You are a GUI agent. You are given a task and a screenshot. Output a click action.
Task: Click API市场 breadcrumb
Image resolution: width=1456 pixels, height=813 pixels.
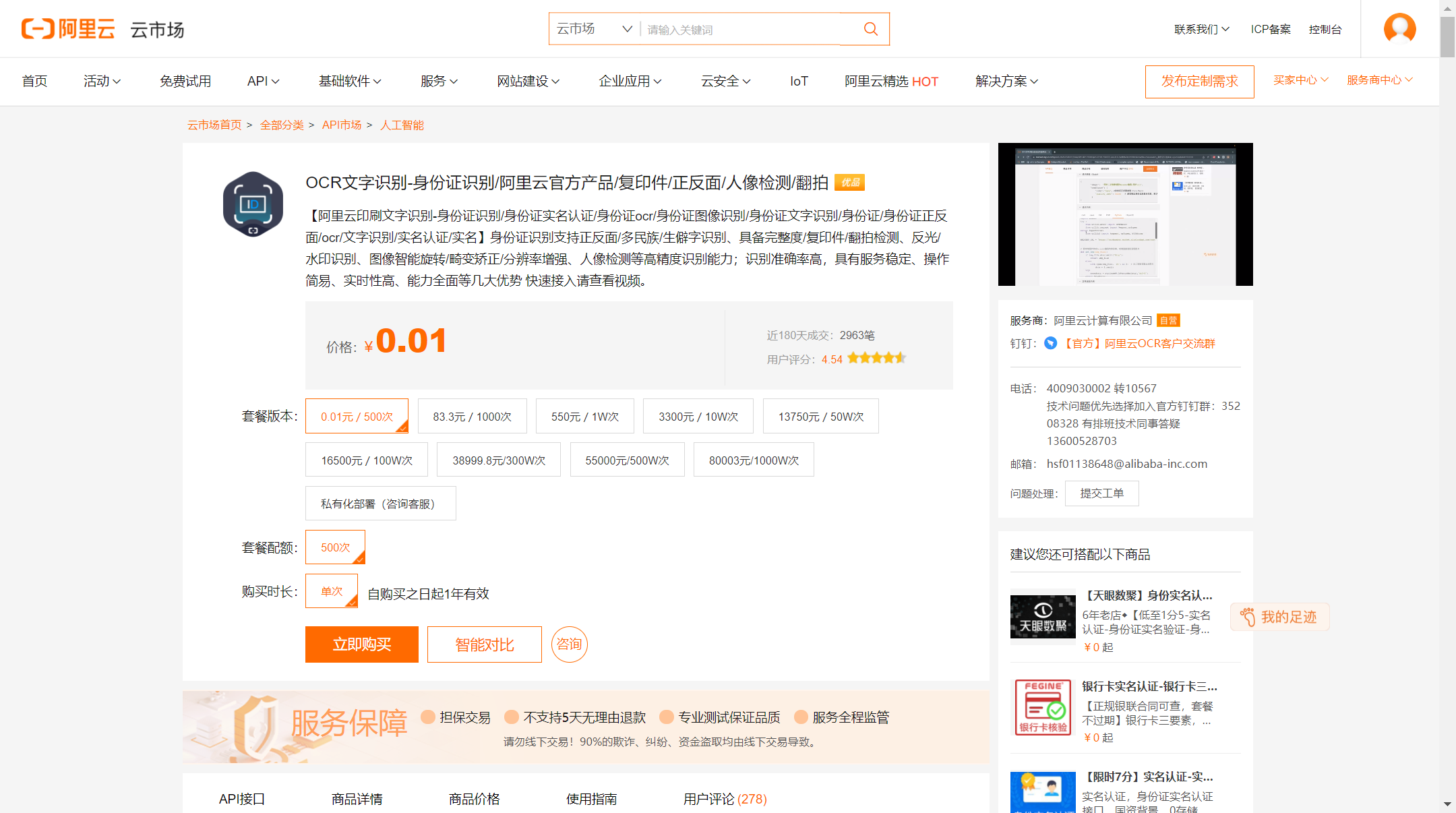tap(342, 125)
